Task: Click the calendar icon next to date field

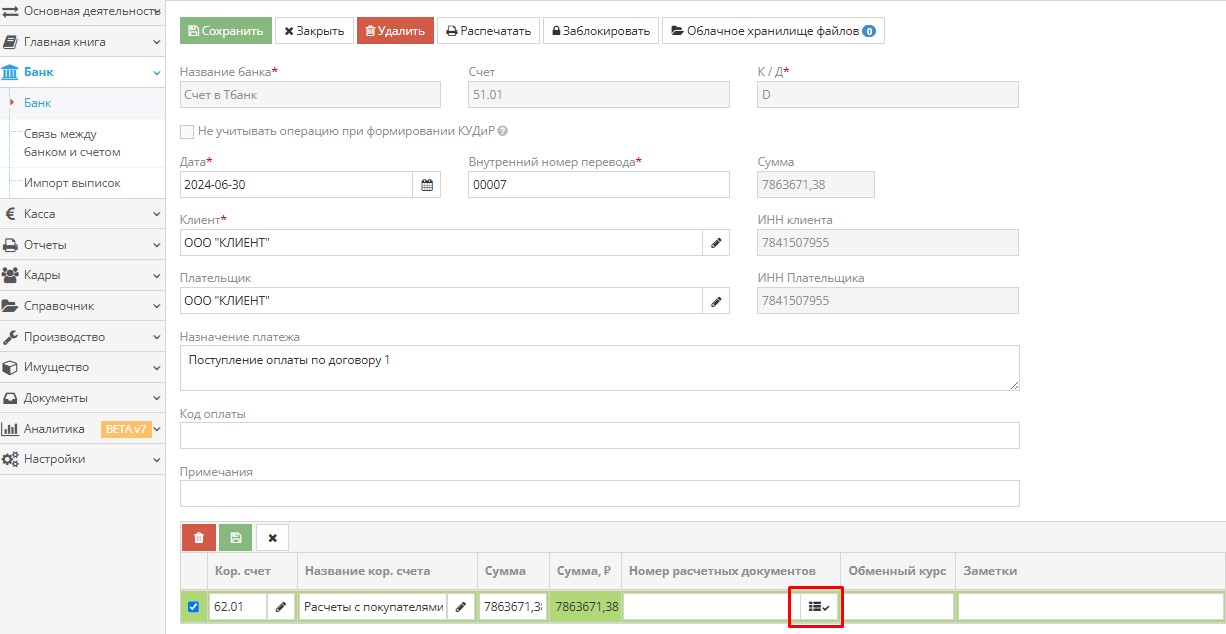Action: point(427,185)
